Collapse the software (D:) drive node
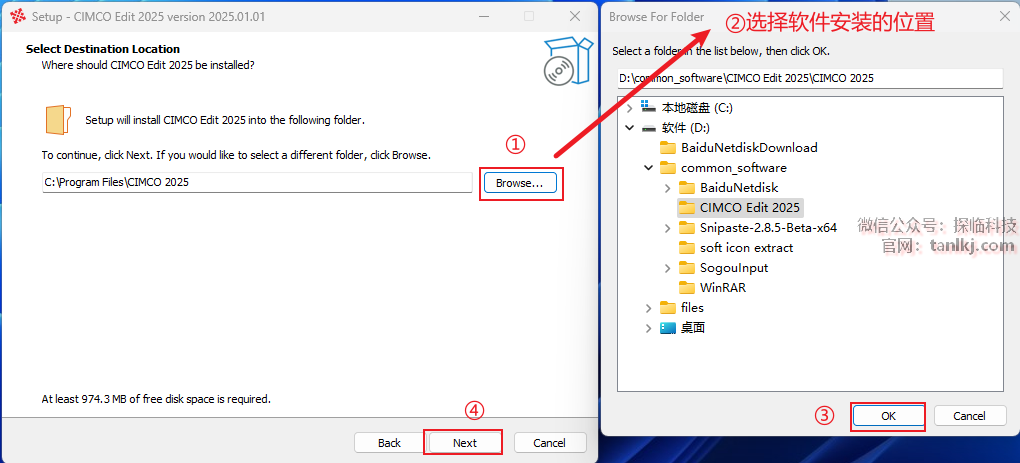Viewport: 1020px width, 463px height. pyautogui.click(x=629, y=127)
